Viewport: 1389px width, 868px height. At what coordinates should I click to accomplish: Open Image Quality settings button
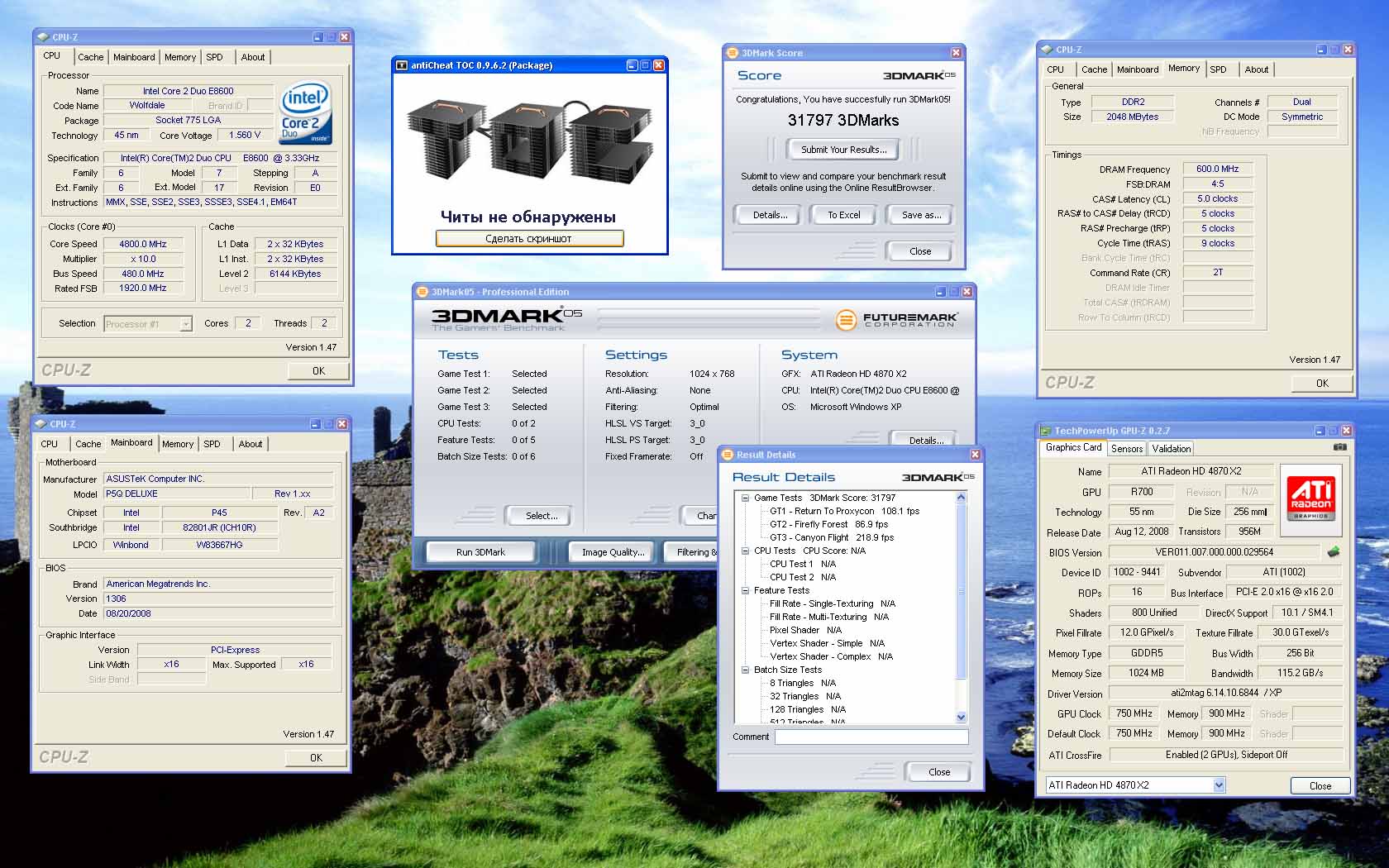(613, 552)
